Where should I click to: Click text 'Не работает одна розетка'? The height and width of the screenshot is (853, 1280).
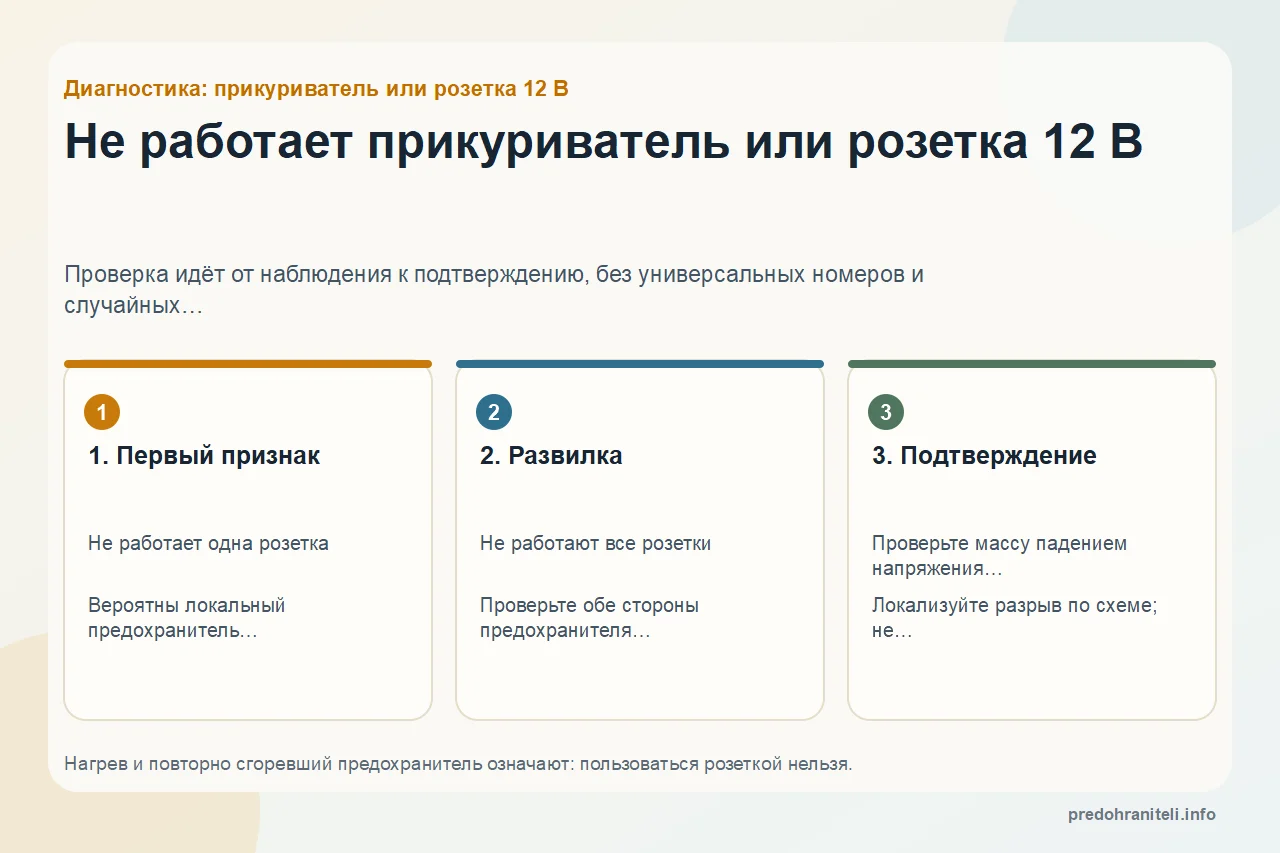click(x=208, y=544)
